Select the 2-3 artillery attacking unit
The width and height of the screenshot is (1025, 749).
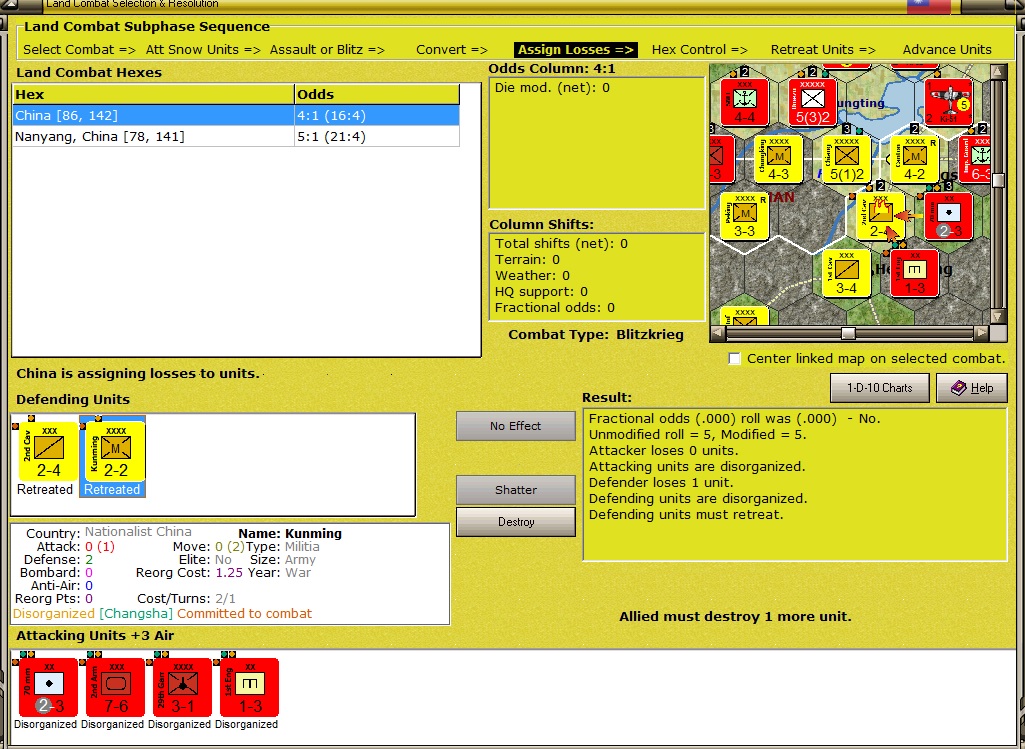tap(48, 687)
